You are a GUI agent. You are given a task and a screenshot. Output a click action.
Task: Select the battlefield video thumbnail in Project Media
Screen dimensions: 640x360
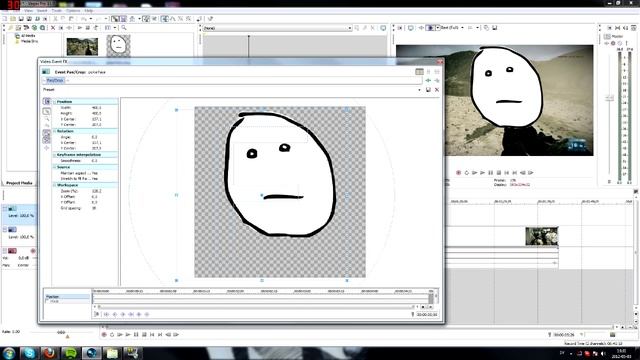[x=82, y=47]
